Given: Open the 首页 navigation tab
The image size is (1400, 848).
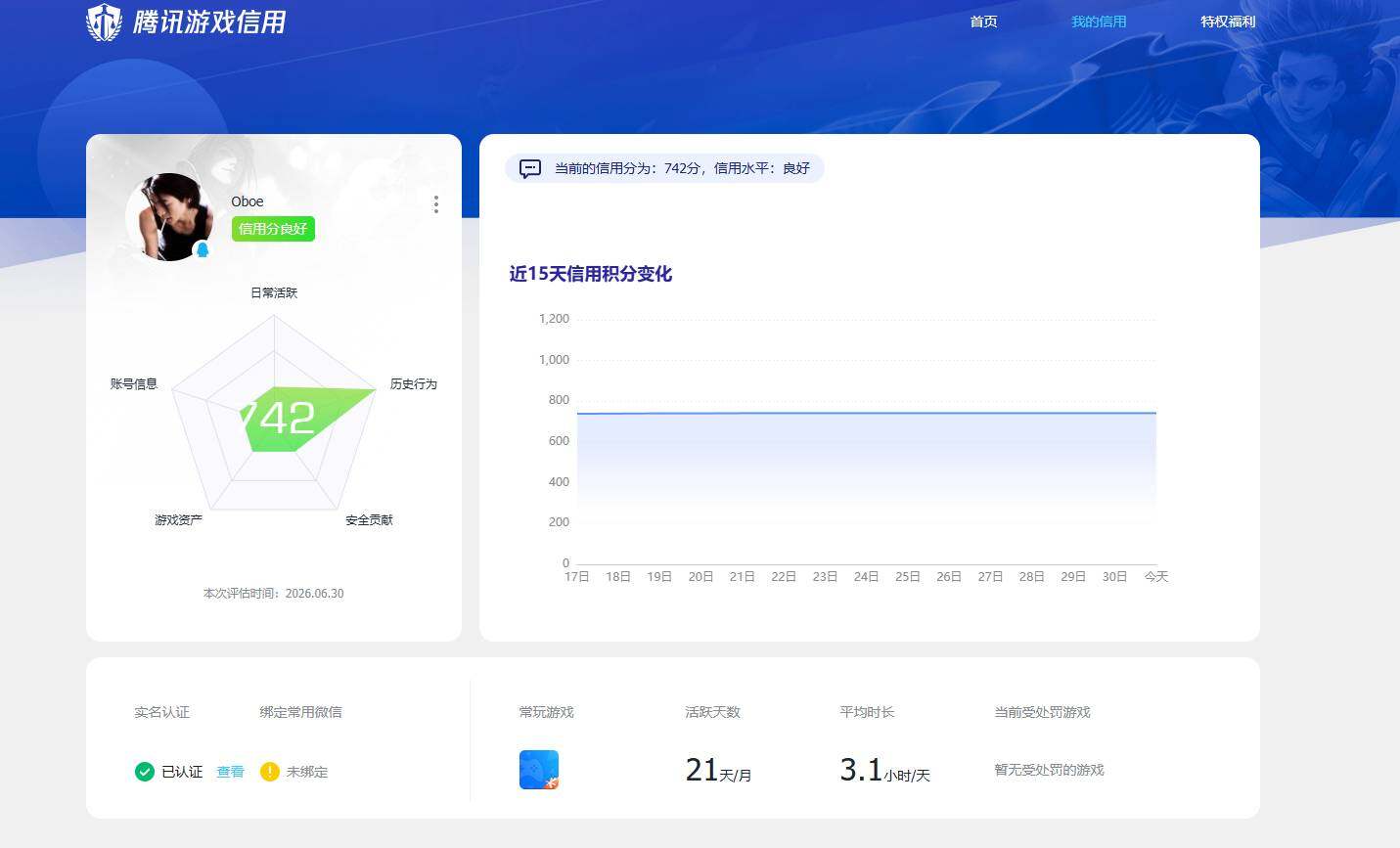Looking at the screenshot, I should 983,22.
